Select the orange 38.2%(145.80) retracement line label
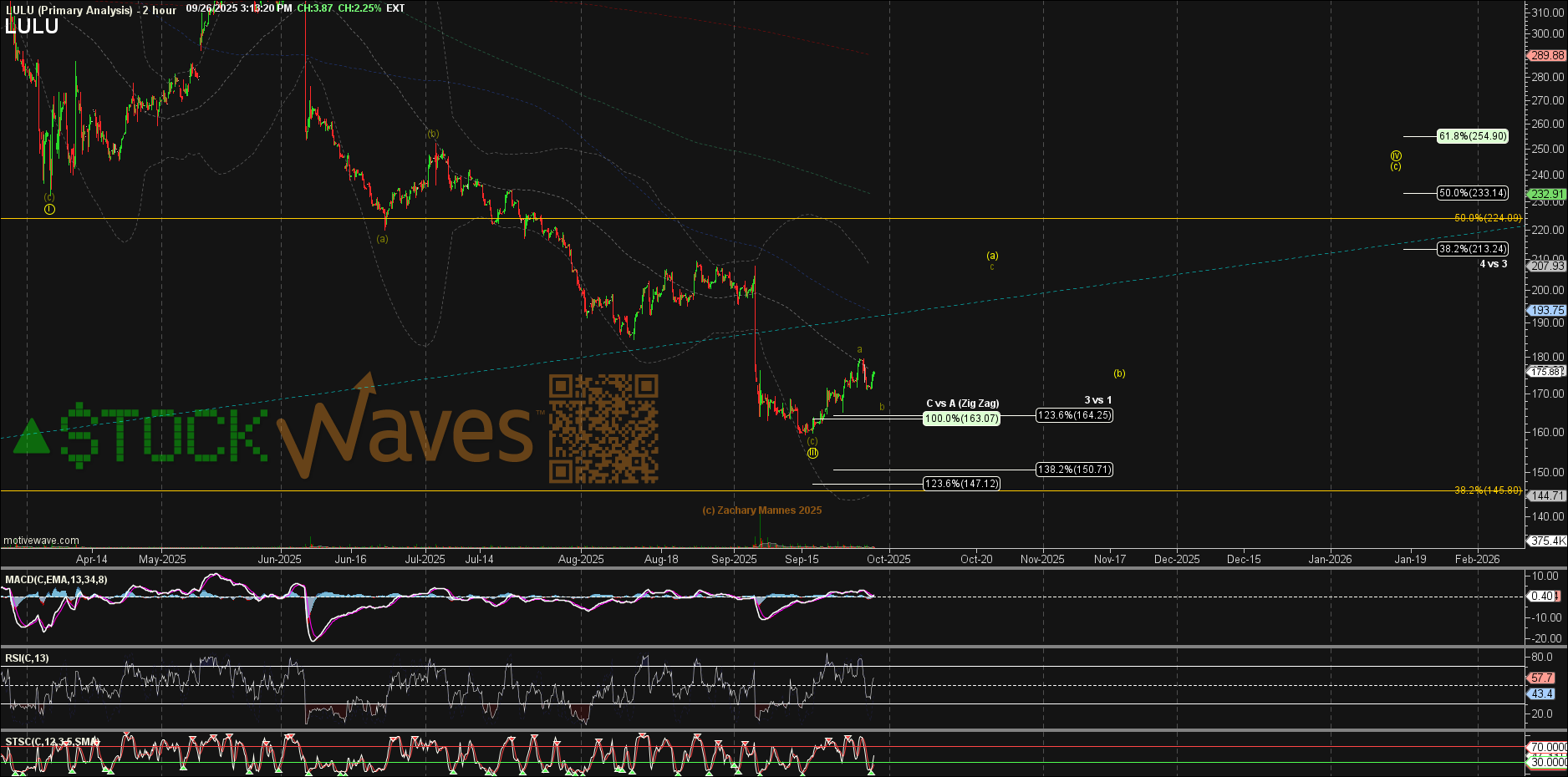 [1487, 490]
